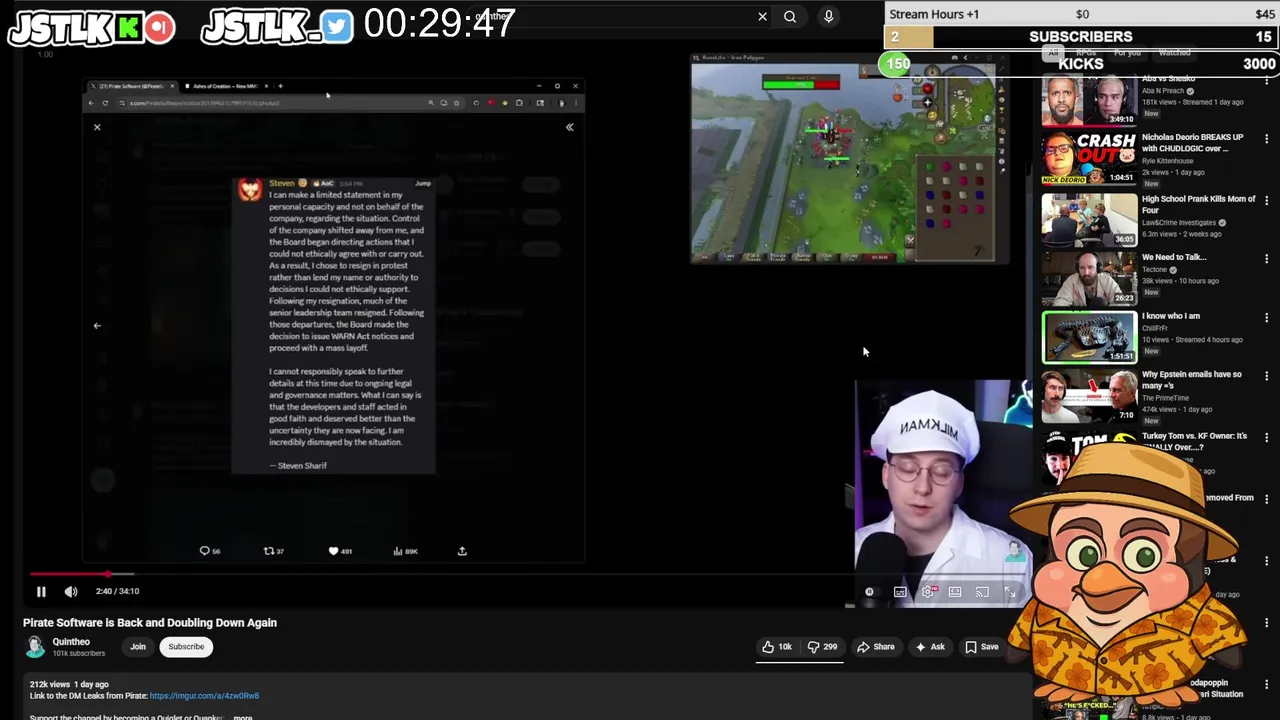The image size is (1280, 720).
Task: Select the Ashes of Creation browser tab
Action: click(x=224, y=86)
